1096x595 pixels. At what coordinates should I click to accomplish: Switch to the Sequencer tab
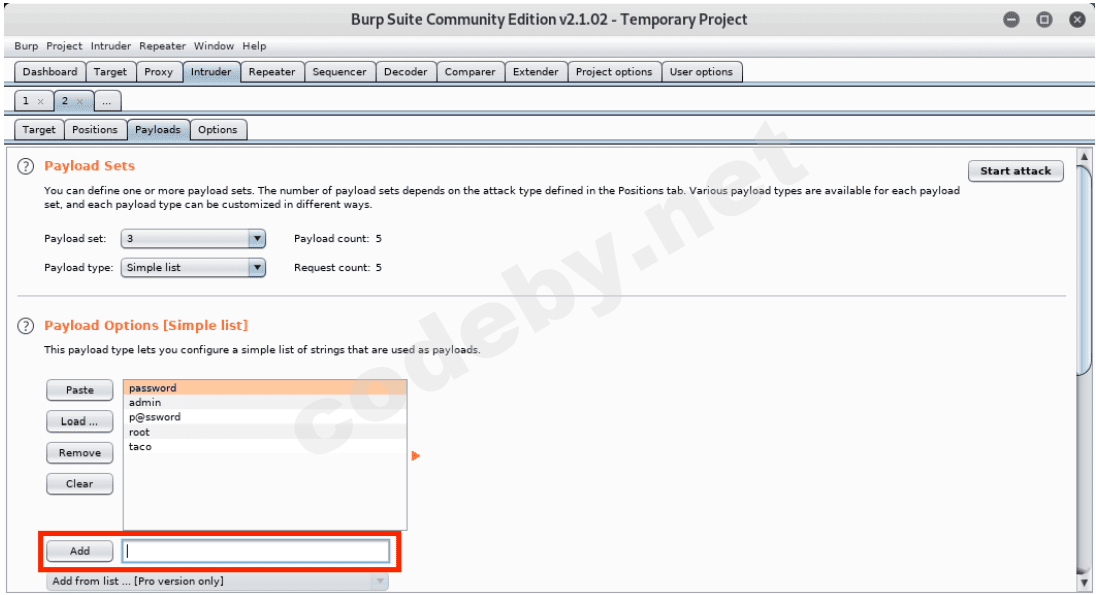339,72
